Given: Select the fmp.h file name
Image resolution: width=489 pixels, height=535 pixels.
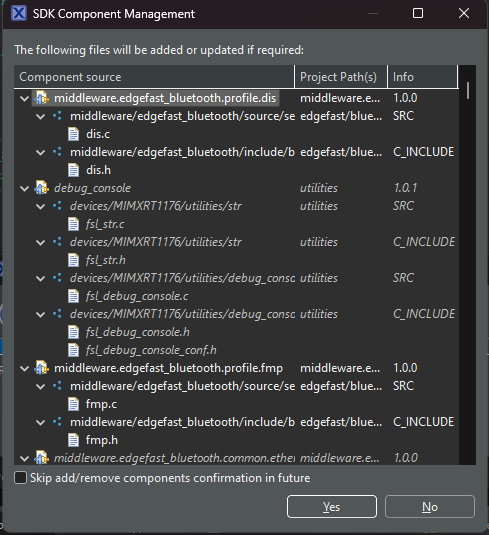Looking at the screenshot, I should pyautogui.click(x=102, y=440).
